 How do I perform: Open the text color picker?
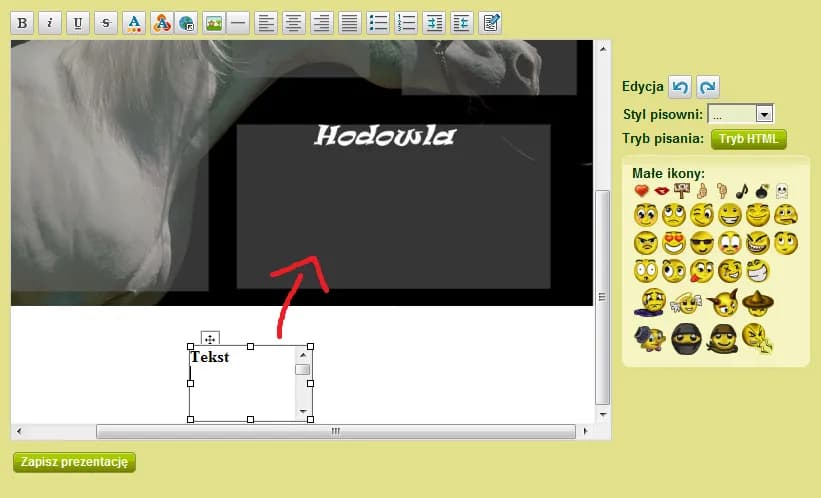click(133, 24)
